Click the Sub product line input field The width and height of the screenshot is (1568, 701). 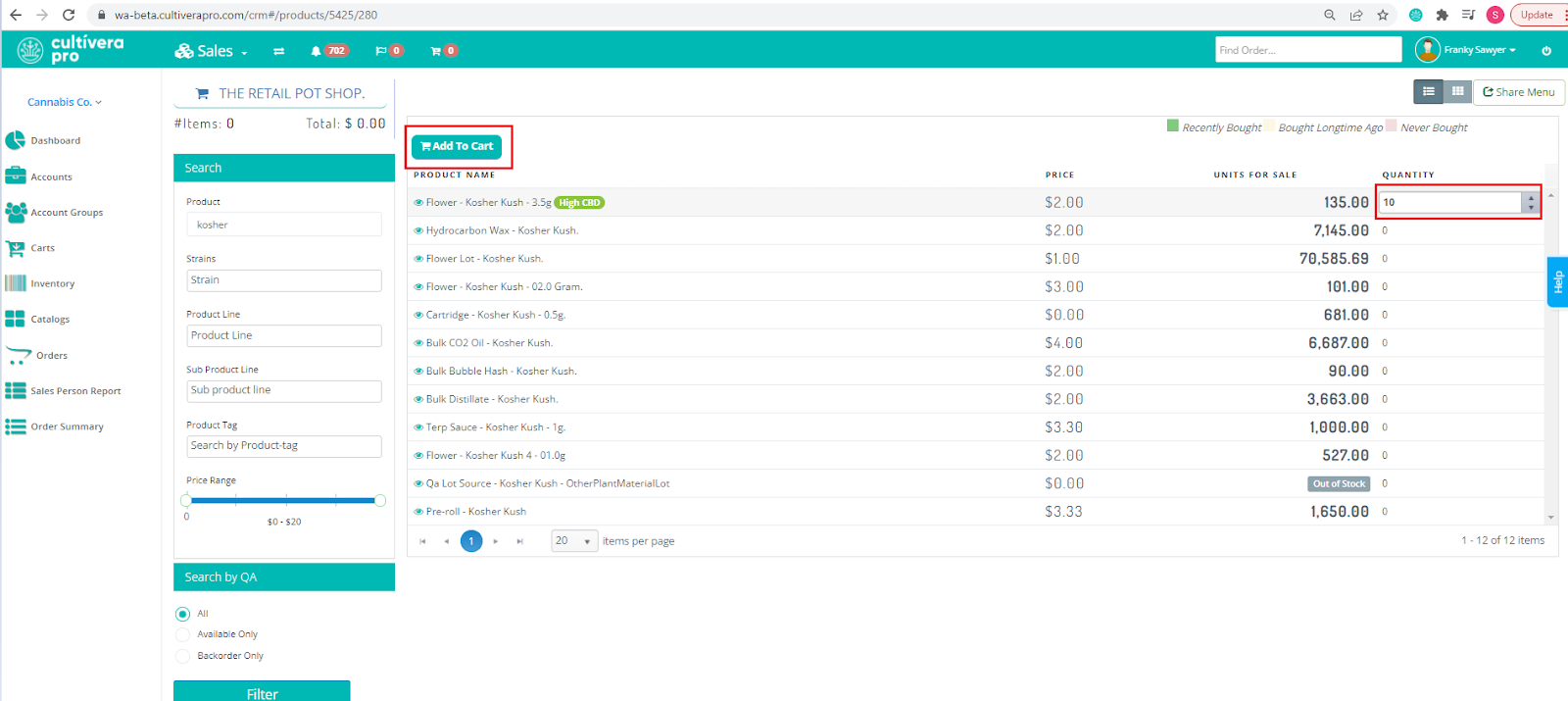point(284,390)
